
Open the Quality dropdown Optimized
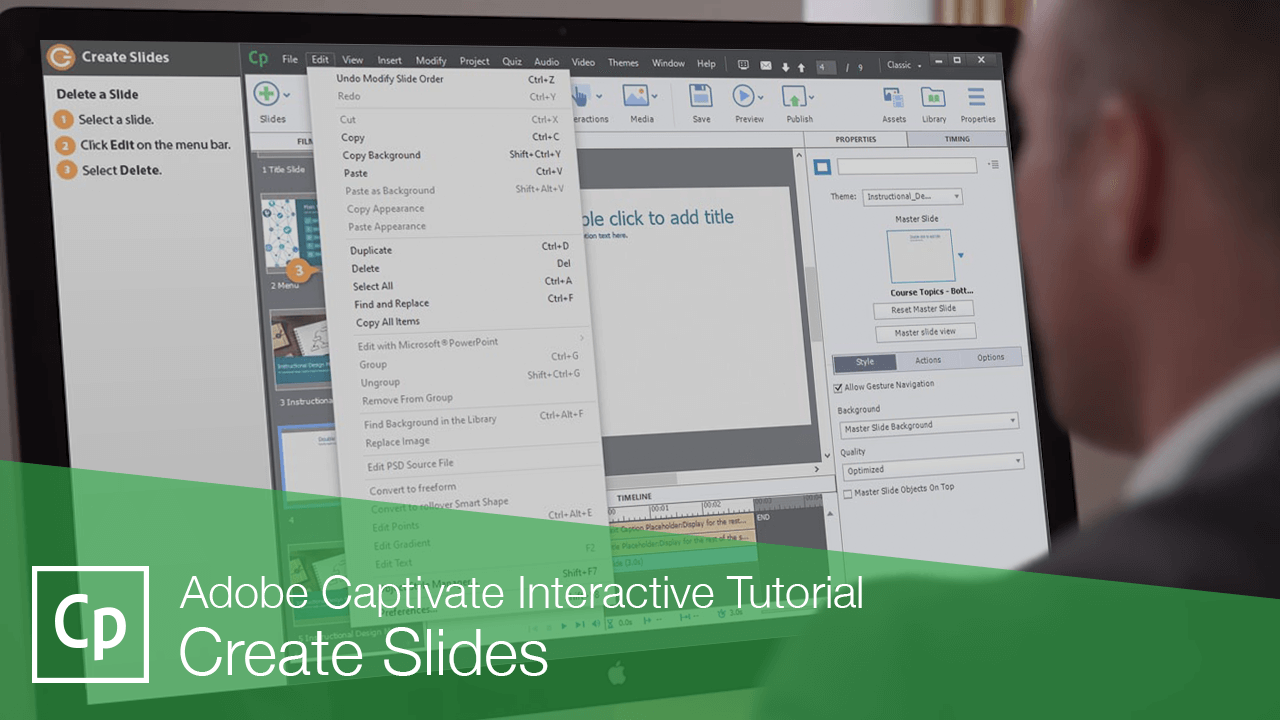click(x=933, y=468)
